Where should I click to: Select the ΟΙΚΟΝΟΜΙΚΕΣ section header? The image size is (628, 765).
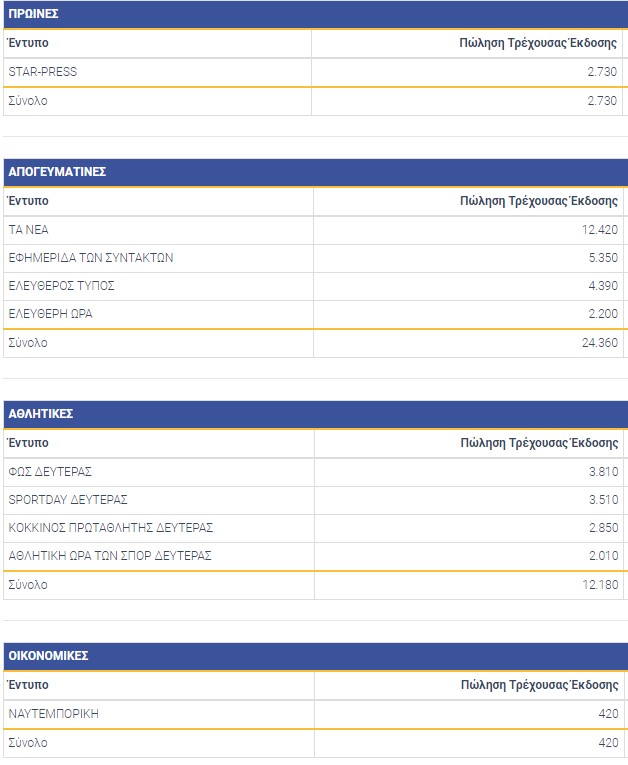[x=49, y=656]
